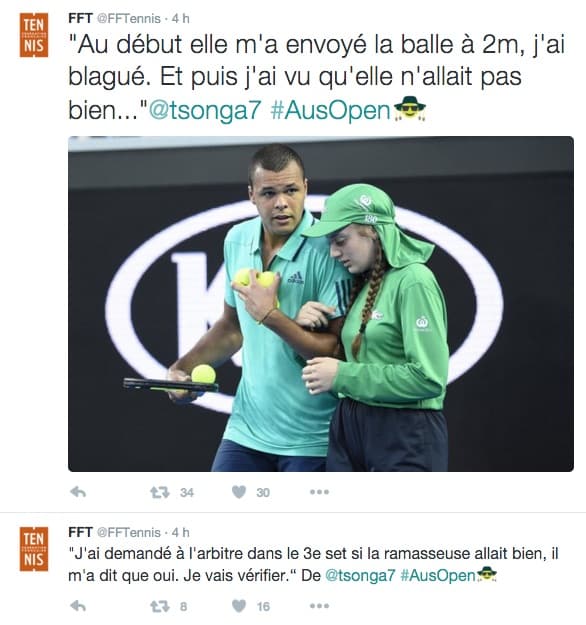Like the first tweet with 30 likes
Viewport: 586px width, 625px height.
click(239, 492)
